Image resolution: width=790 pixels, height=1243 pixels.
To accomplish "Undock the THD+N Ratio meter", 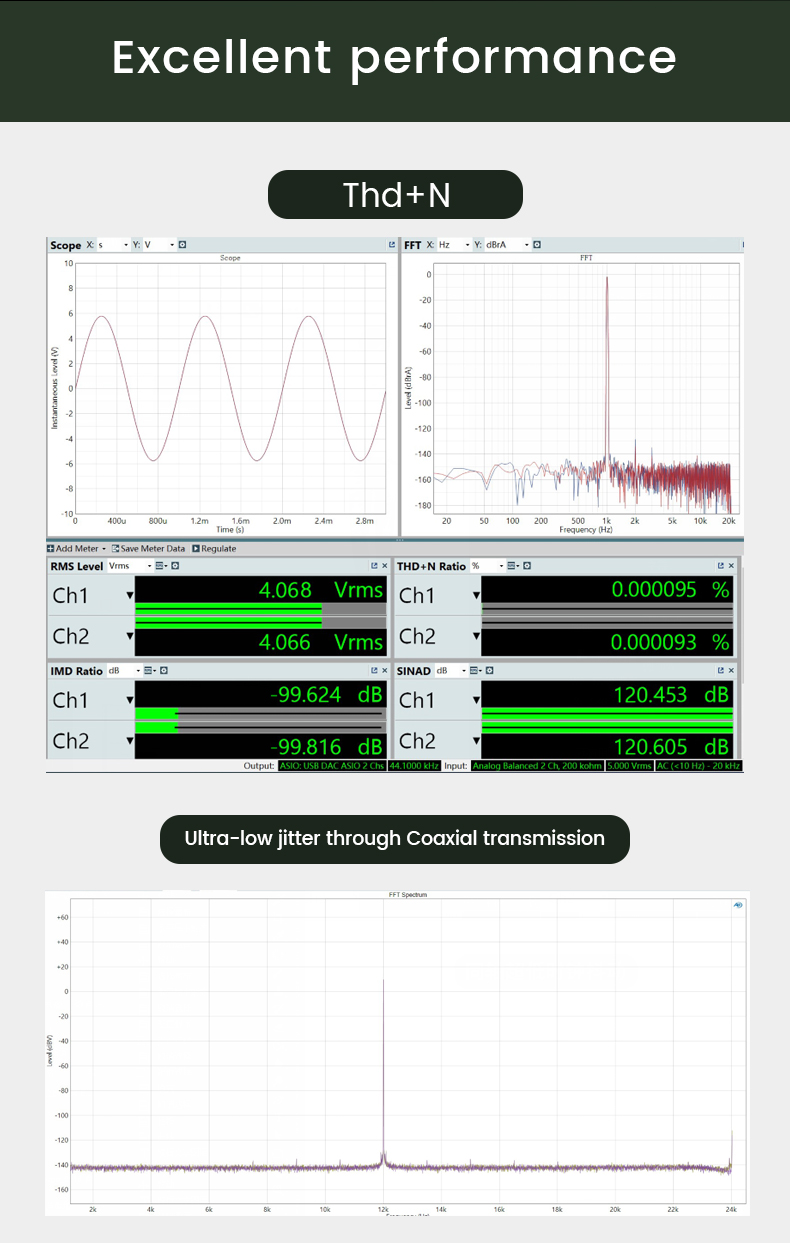I will tap(720, 566).
